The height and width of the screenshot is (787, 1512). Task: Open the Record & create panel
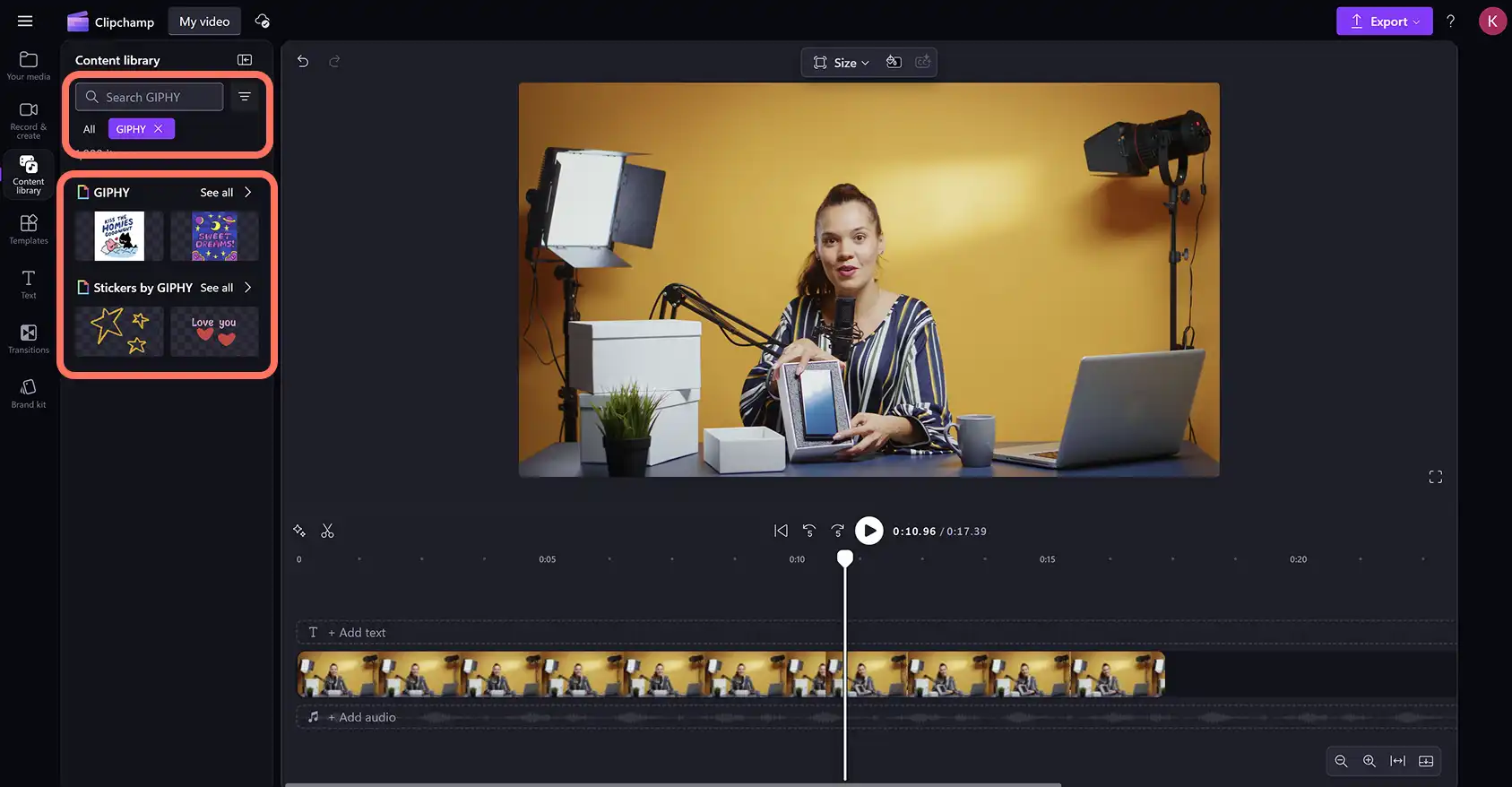[x=29, y=120]
